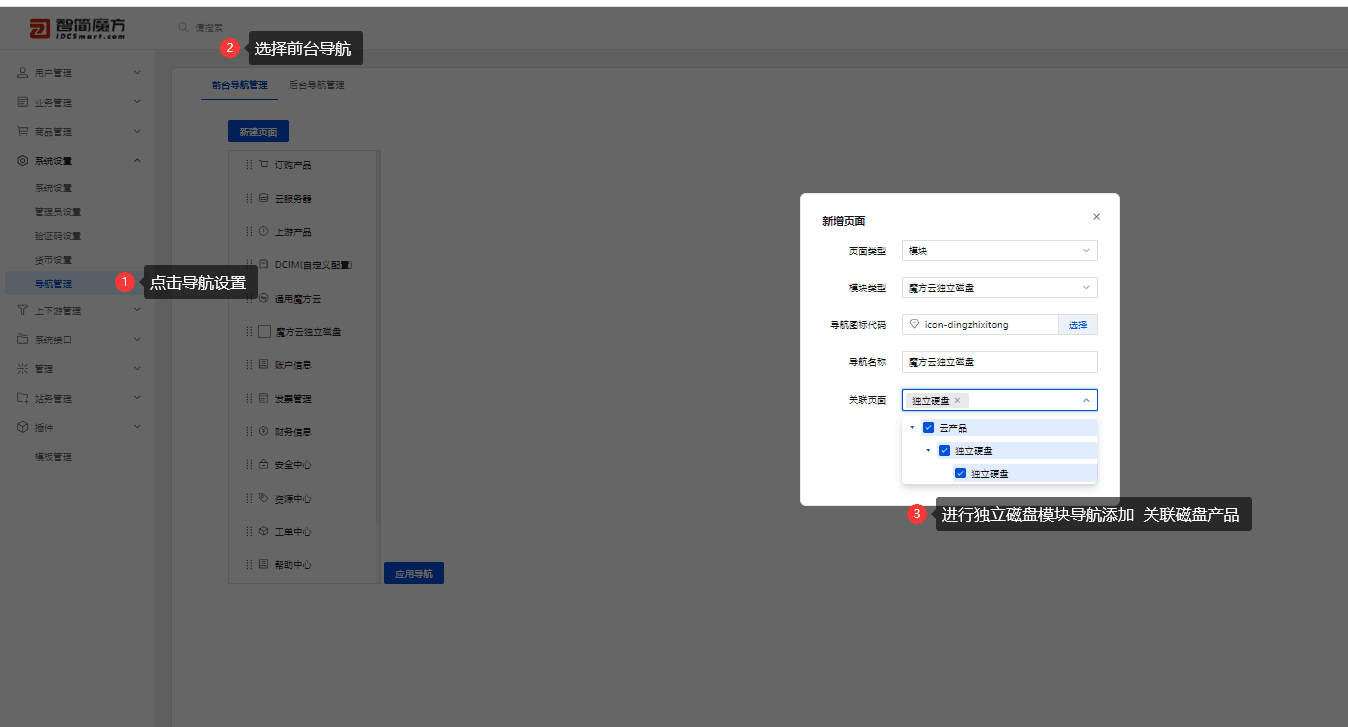Click the 上下游管理 funnel icon in sidebar
The height and width of the screenshot is (727, 1348).
23,310
